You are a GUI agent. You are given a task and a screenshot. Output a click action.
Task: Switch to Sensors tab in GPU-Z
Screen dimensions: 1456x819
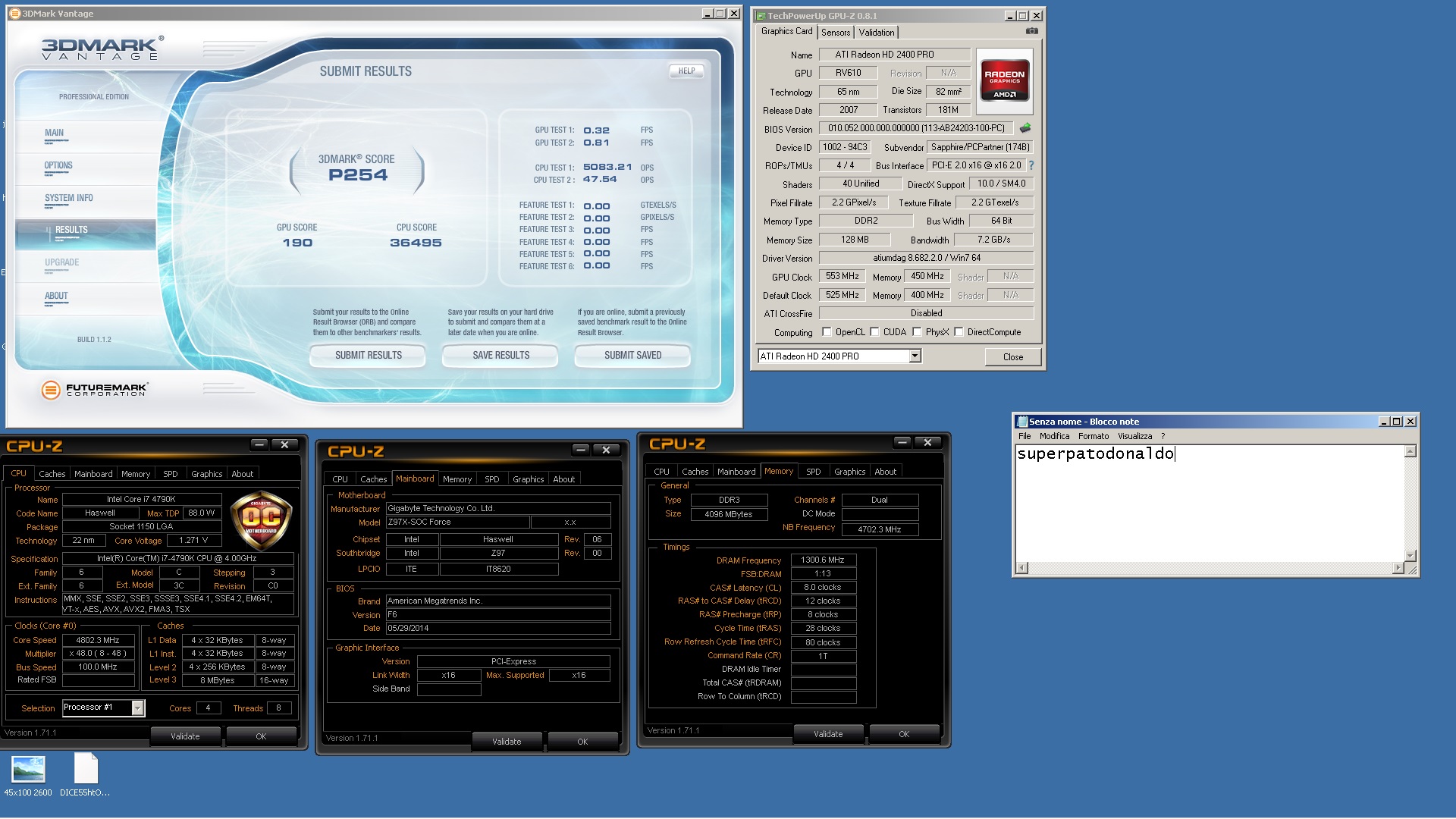click(835, 33)
